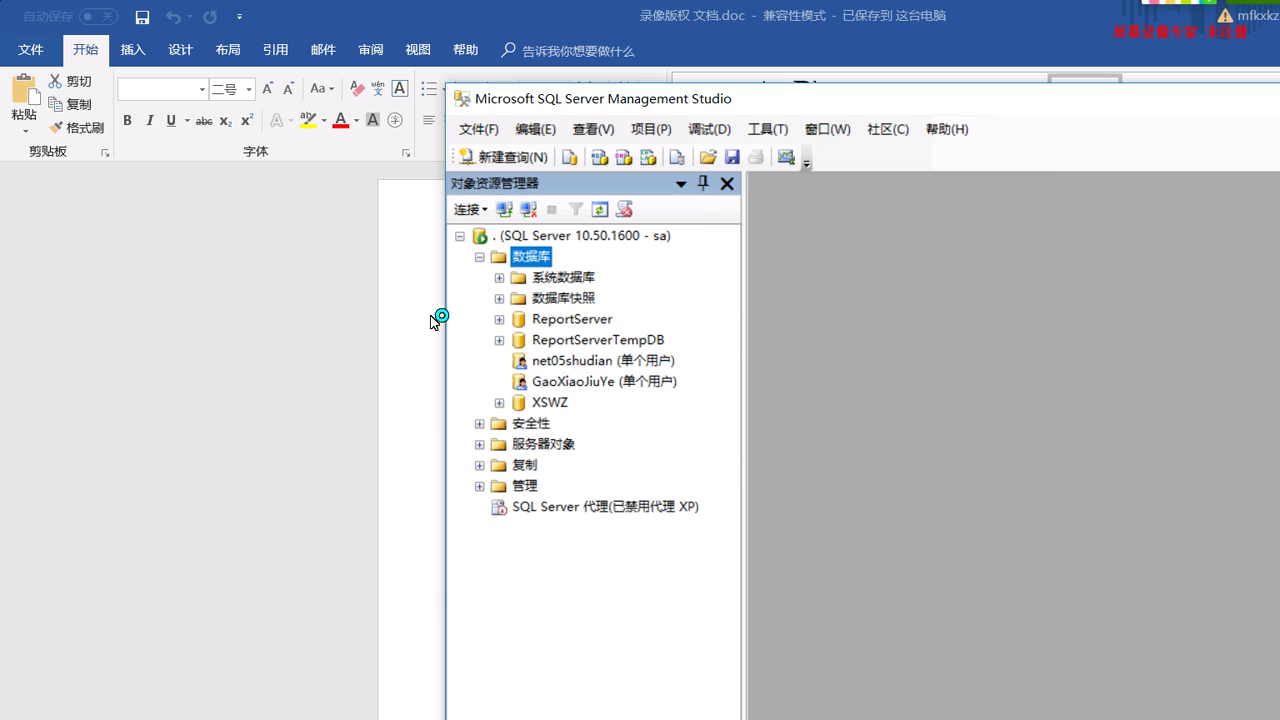Toggle auto-hide pin of Object Explorer

(703, 183)
